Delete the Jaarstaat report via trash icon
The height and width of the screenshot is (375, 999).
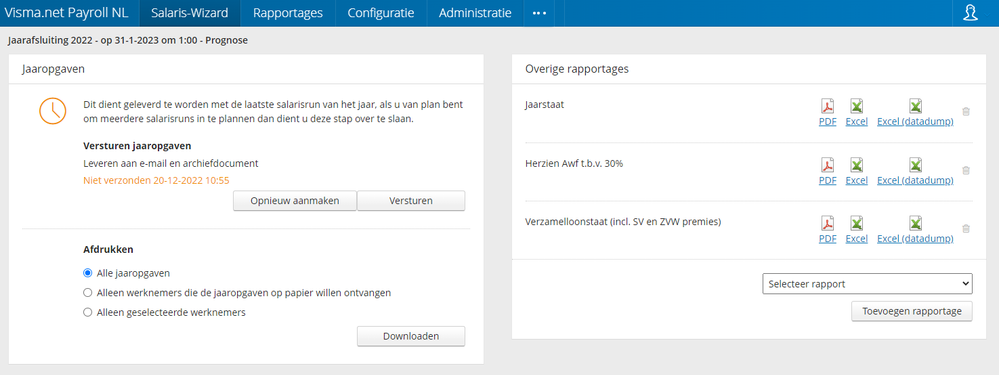tap(966, 111)
